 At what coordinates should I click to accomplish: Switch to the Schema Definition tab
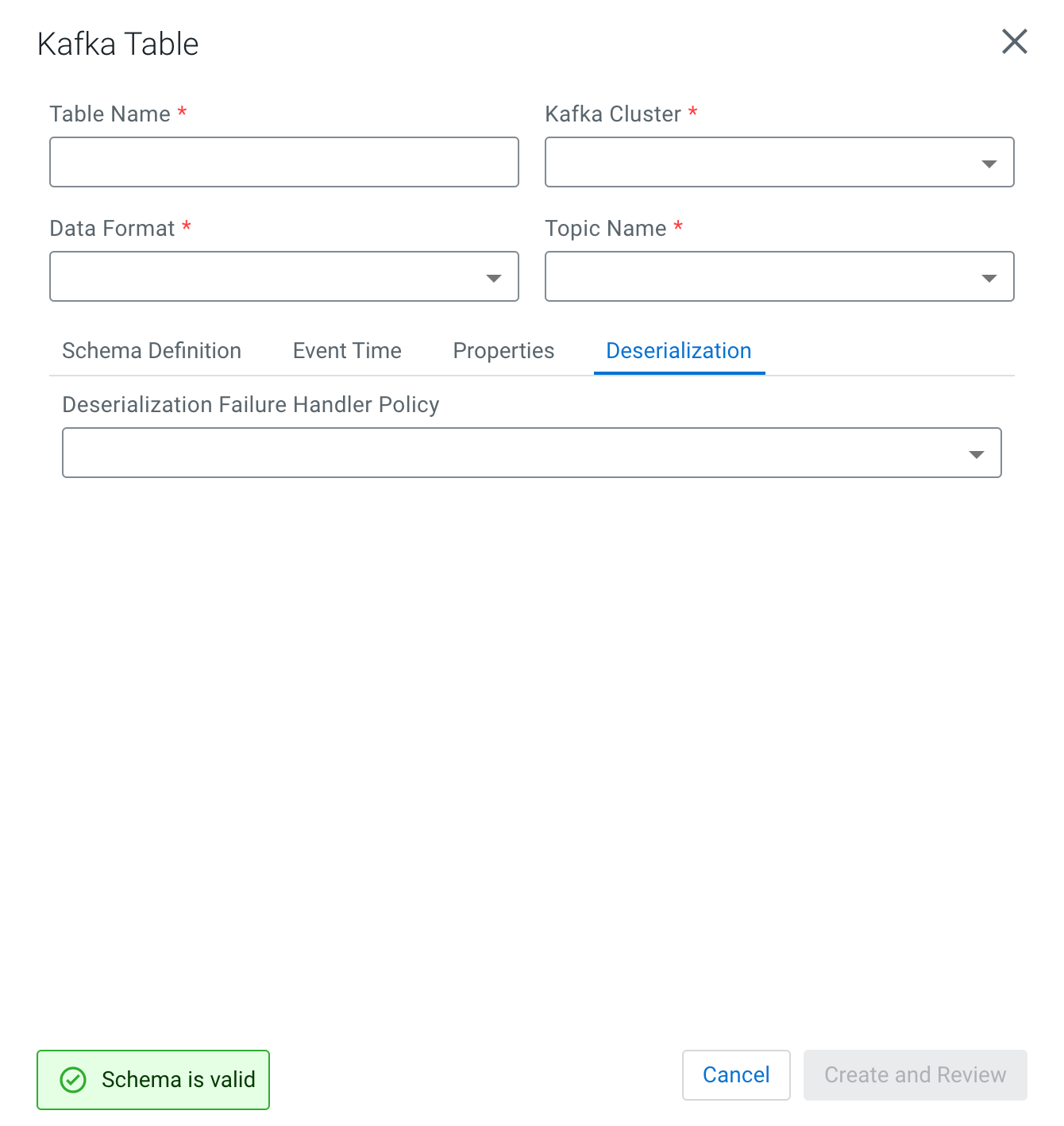pyautogui.click(x=152, y=351)
